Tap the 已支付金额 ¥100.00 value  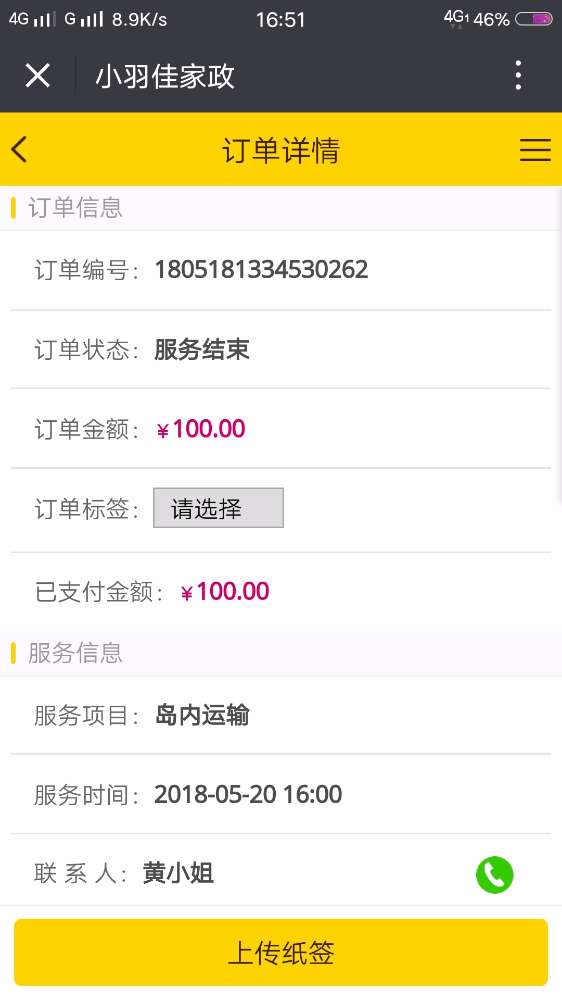(x=225, y=592)
